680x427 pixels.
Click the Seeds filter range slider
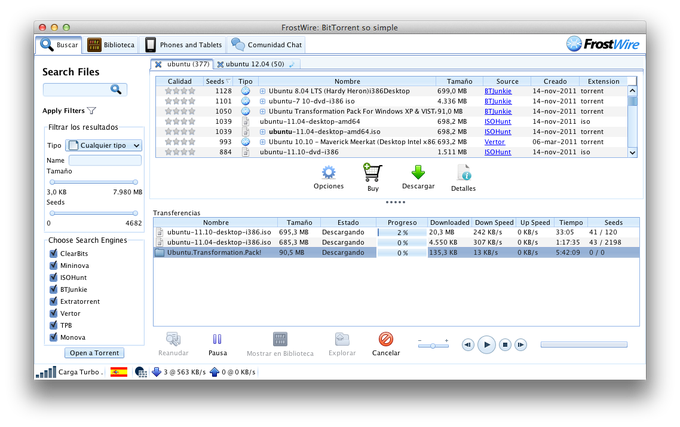pyautogui.click(x=94, y=213)
